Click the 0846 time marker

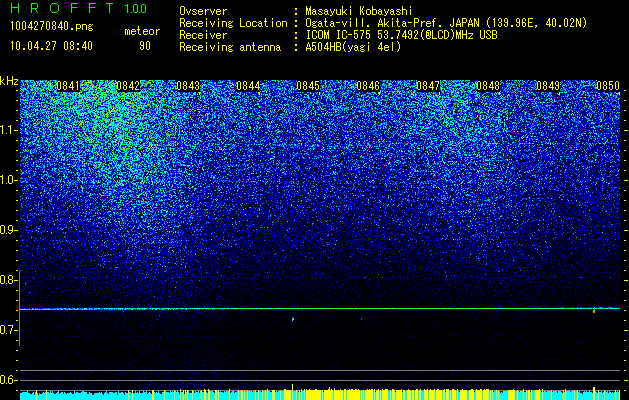coord(368,86)
